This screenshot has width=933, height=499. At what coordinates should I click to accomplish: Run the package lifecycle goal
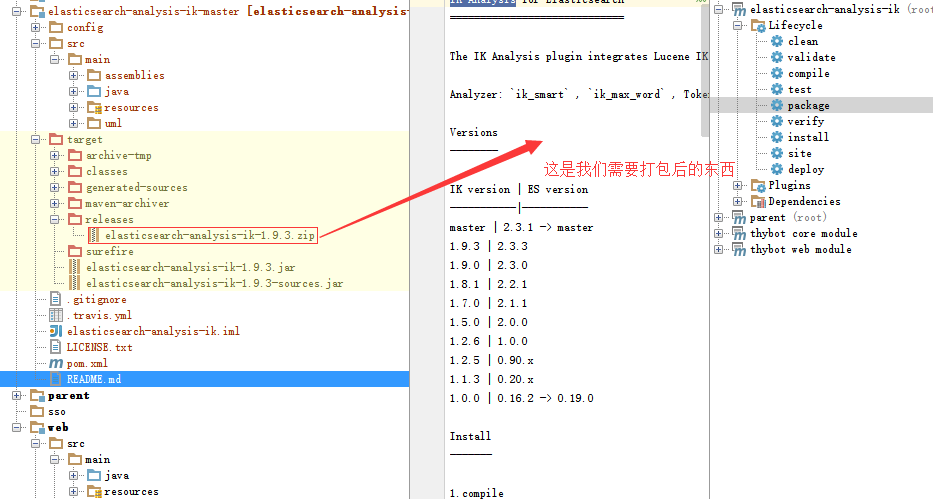(808, 105)
